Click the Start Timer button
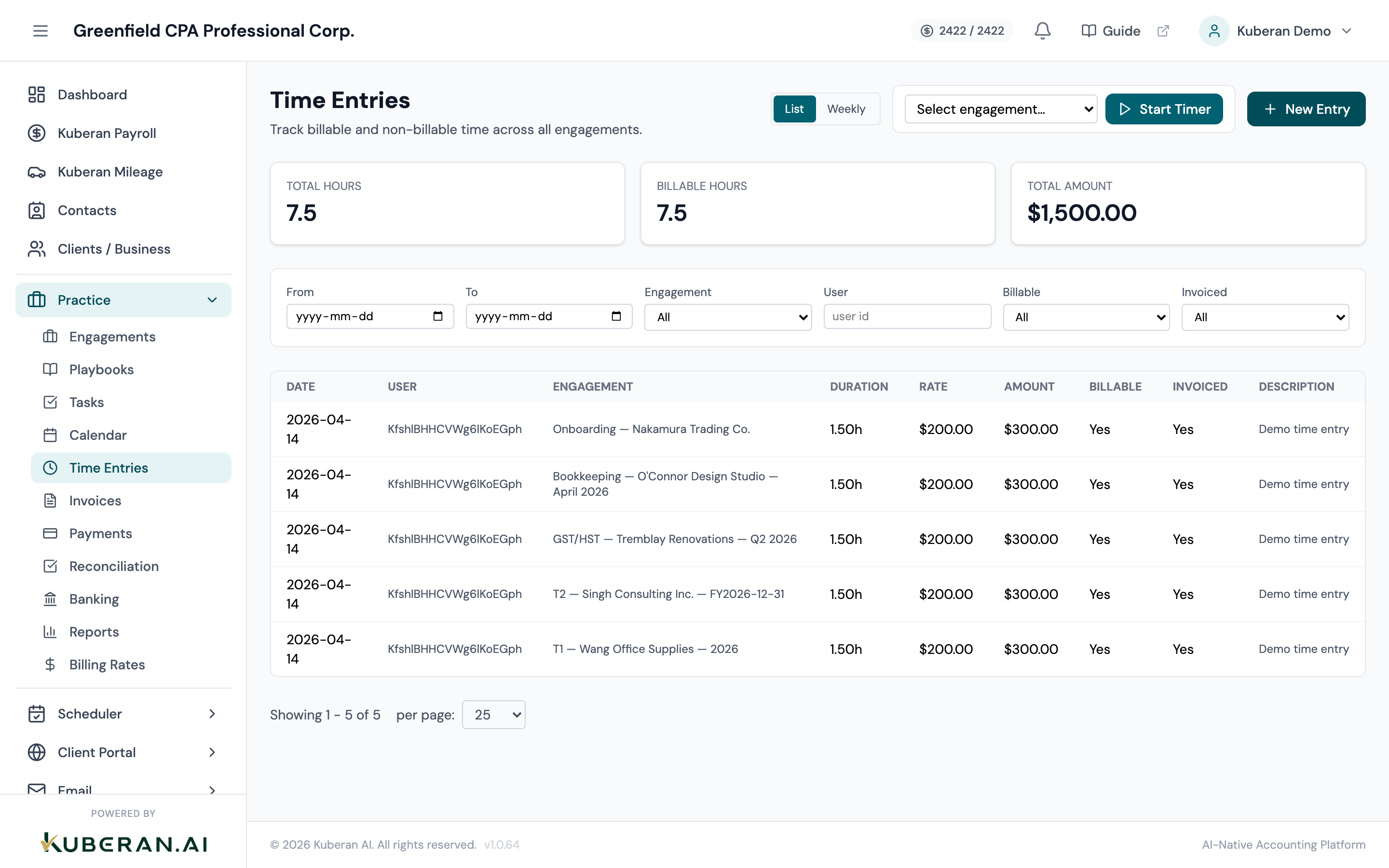Screen dimensions: 1389x868 click(x=1164, y=109)
